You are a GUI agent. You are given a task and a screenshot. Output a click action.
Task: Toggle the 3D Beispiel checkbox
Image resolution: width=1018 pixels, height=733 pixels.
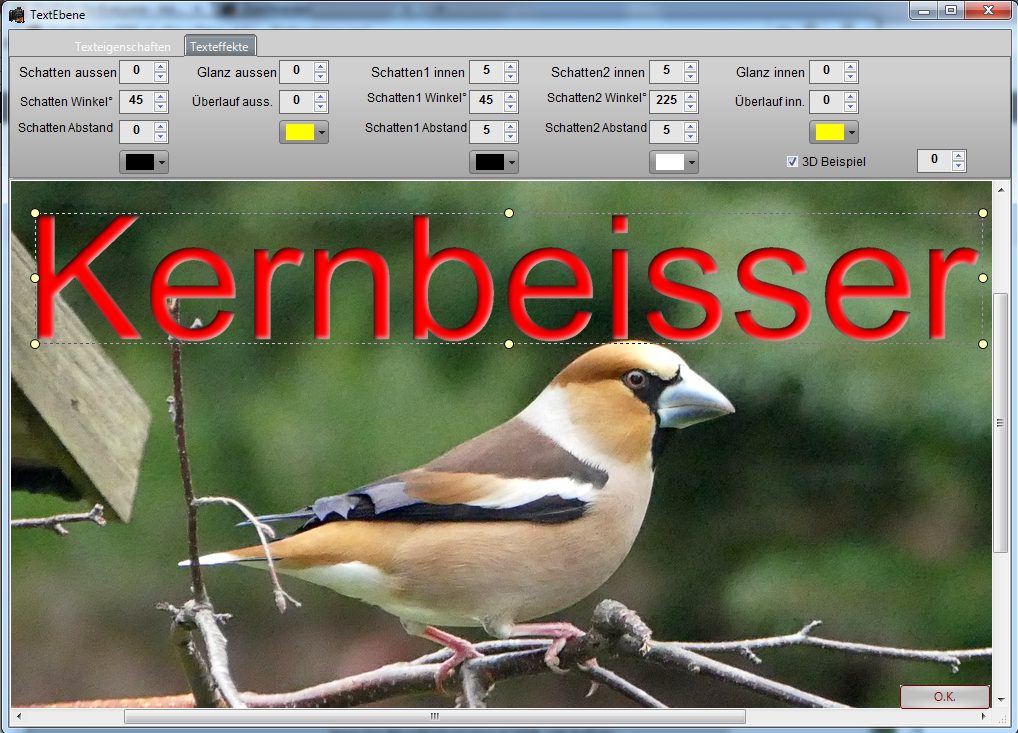[793, 161]
